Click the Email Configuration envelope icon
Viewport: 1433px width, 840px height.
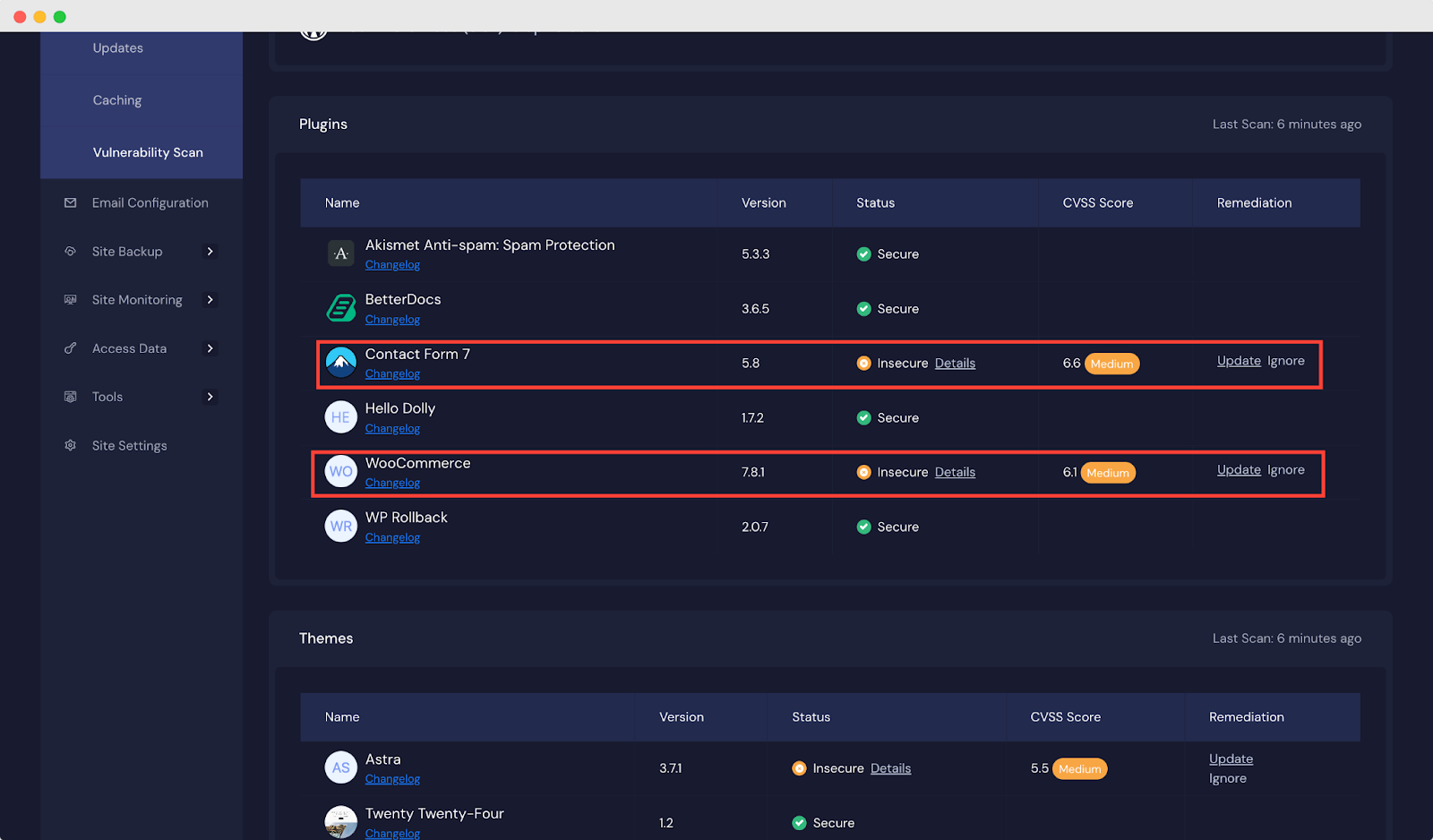click(x=70, y=202)
